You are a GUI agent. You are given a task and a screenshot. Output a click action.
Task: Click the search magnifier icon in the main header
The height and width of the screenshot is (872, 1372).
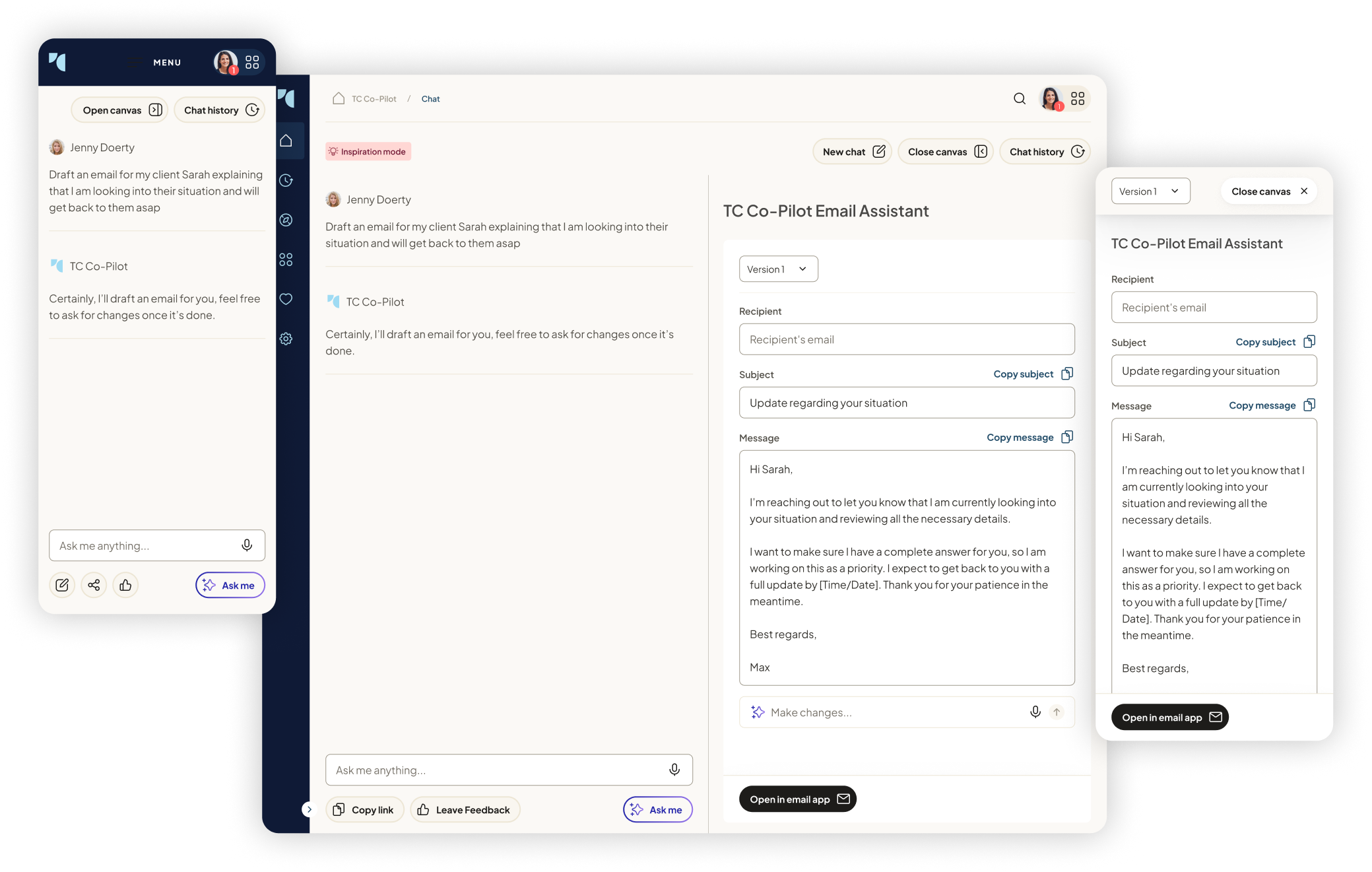[1020, 98]
